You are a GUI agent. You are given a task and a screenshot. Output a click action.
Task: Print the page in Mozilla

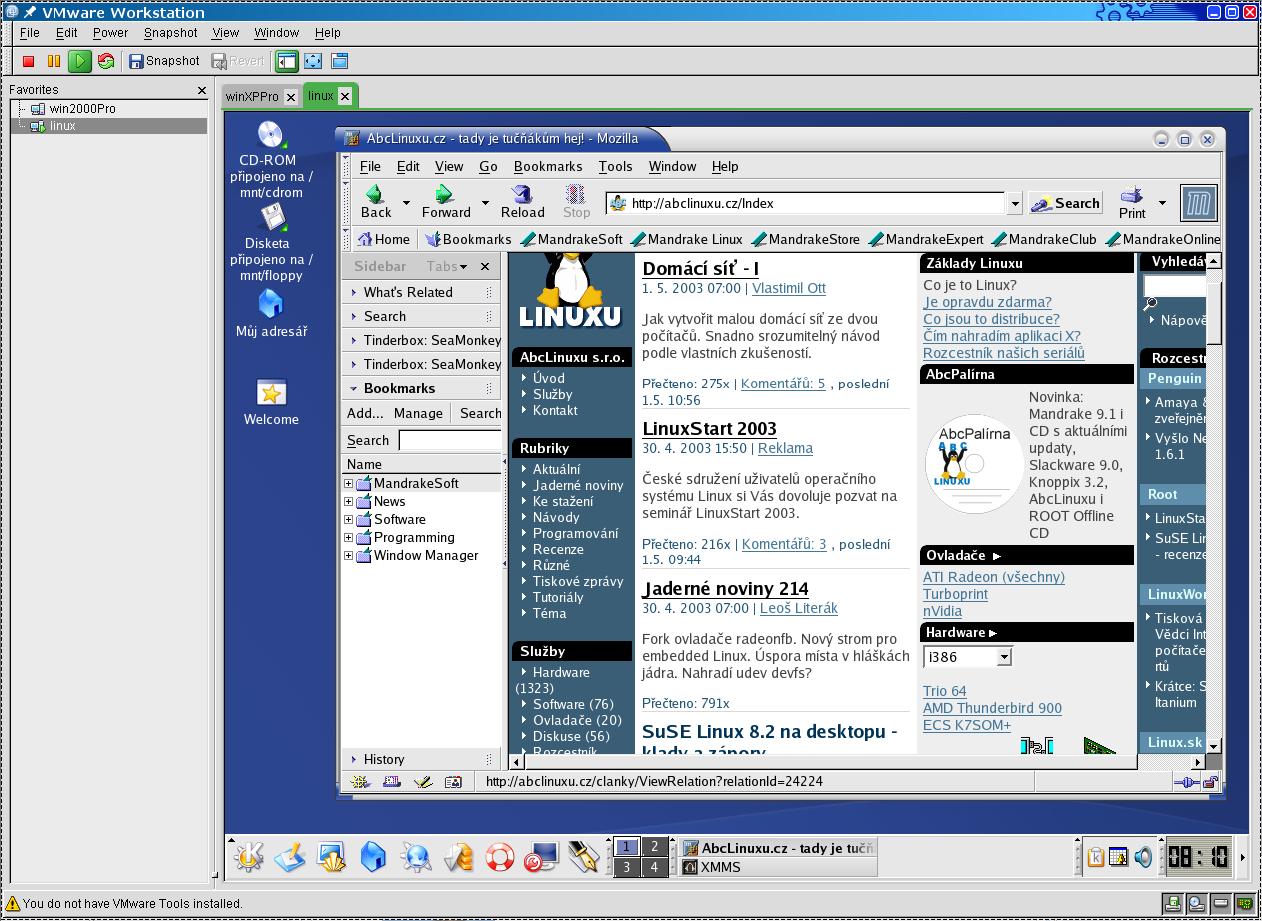[x=1132, y=201]
